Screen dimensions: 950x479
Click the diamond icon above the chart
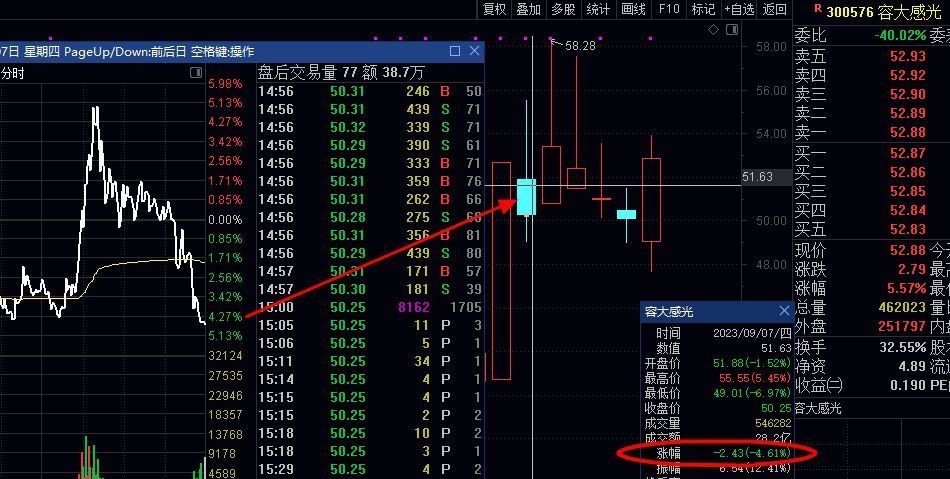pos(714,30)
